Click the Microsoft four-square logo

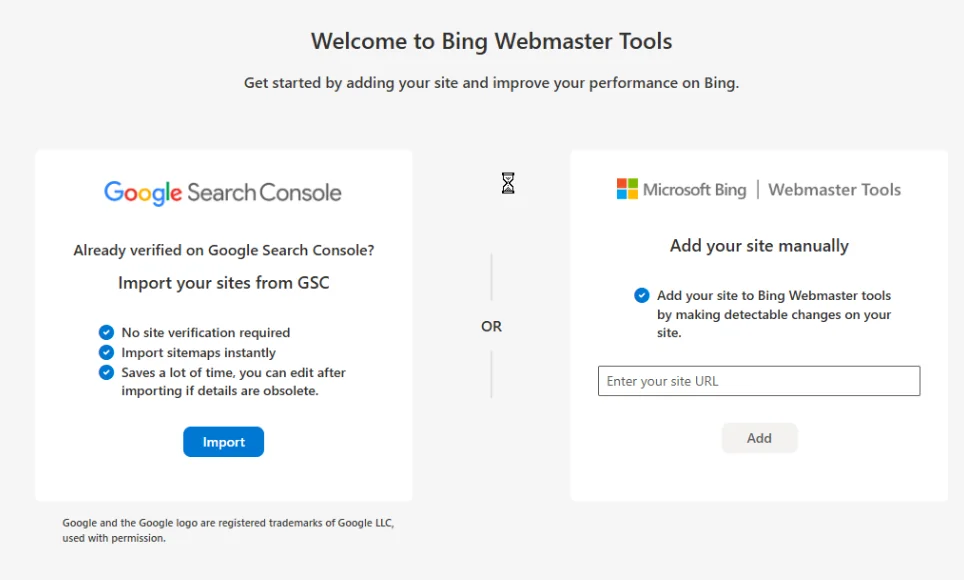627,189
